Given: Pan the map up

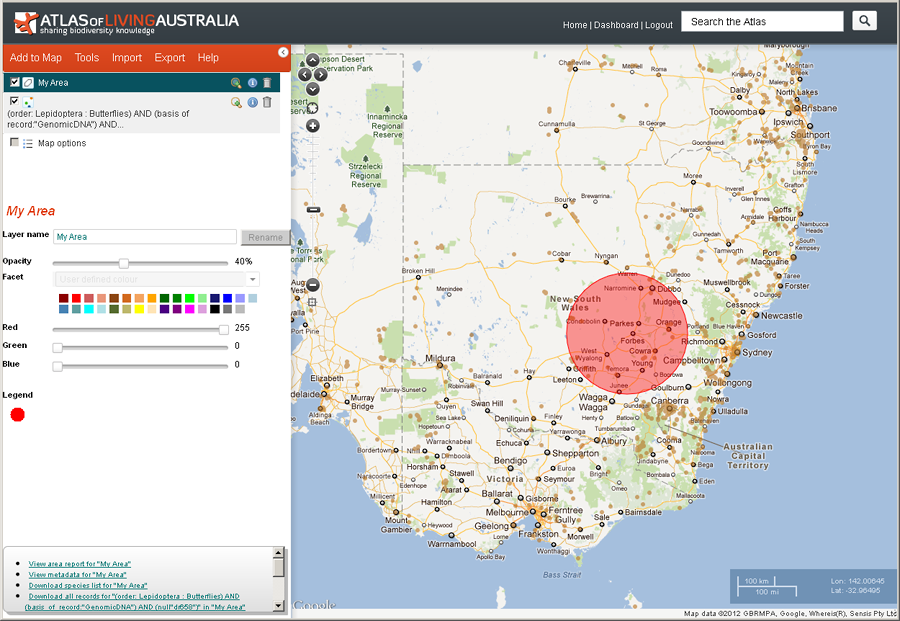Looking at the screenshot, I should pyautogui.click(x=313, y=60).
